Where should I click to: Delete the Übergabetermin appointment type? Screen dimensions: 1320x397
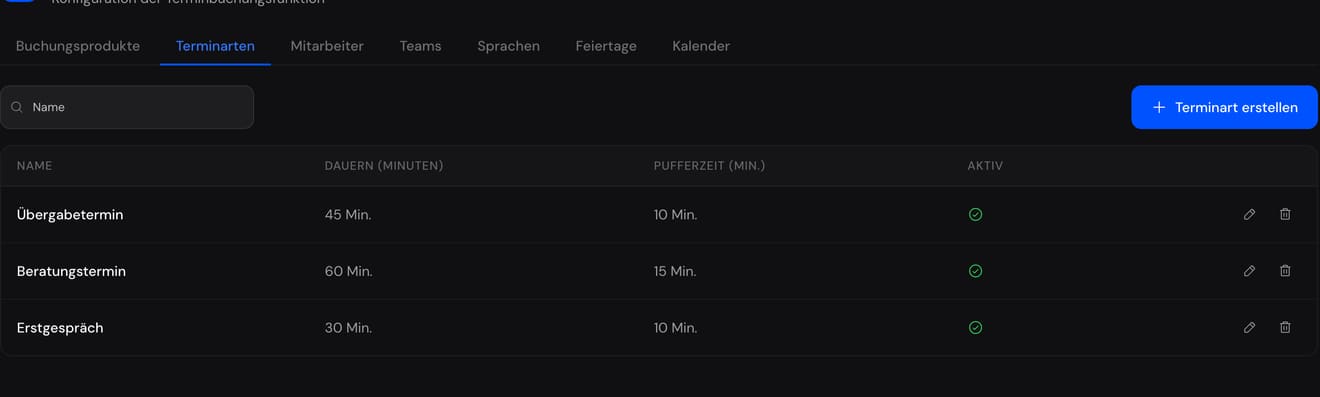[1285, 214]
